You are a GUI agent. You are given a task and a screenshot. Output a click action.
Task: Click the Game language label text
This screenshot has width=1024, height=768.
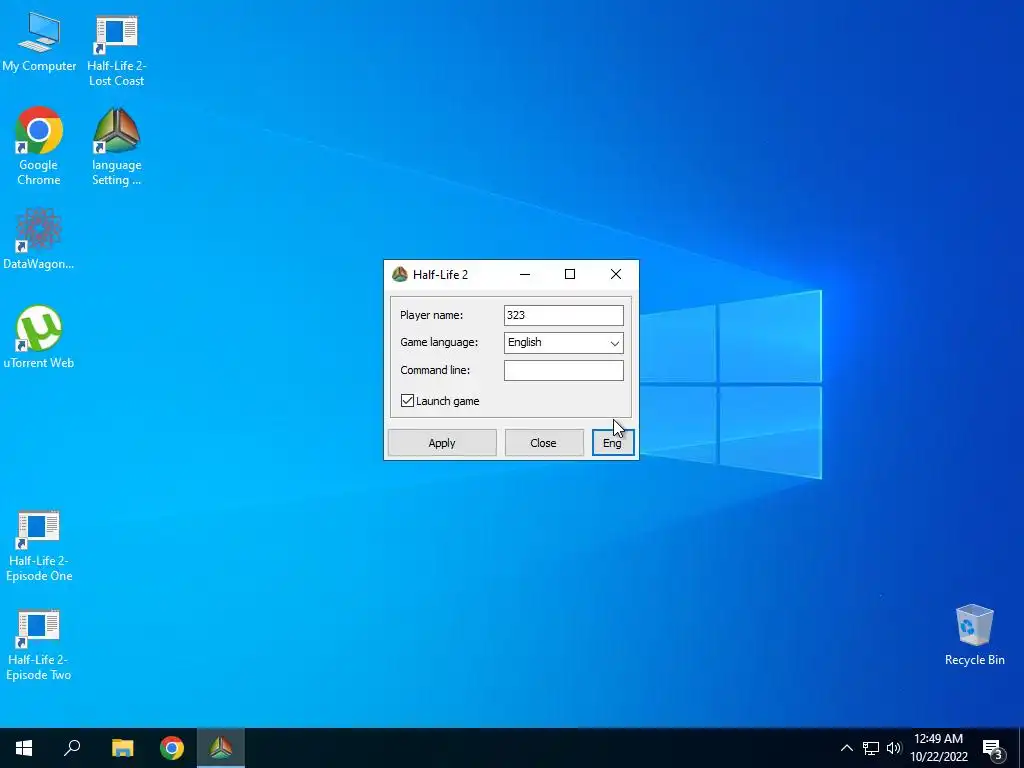click(439, 342)
